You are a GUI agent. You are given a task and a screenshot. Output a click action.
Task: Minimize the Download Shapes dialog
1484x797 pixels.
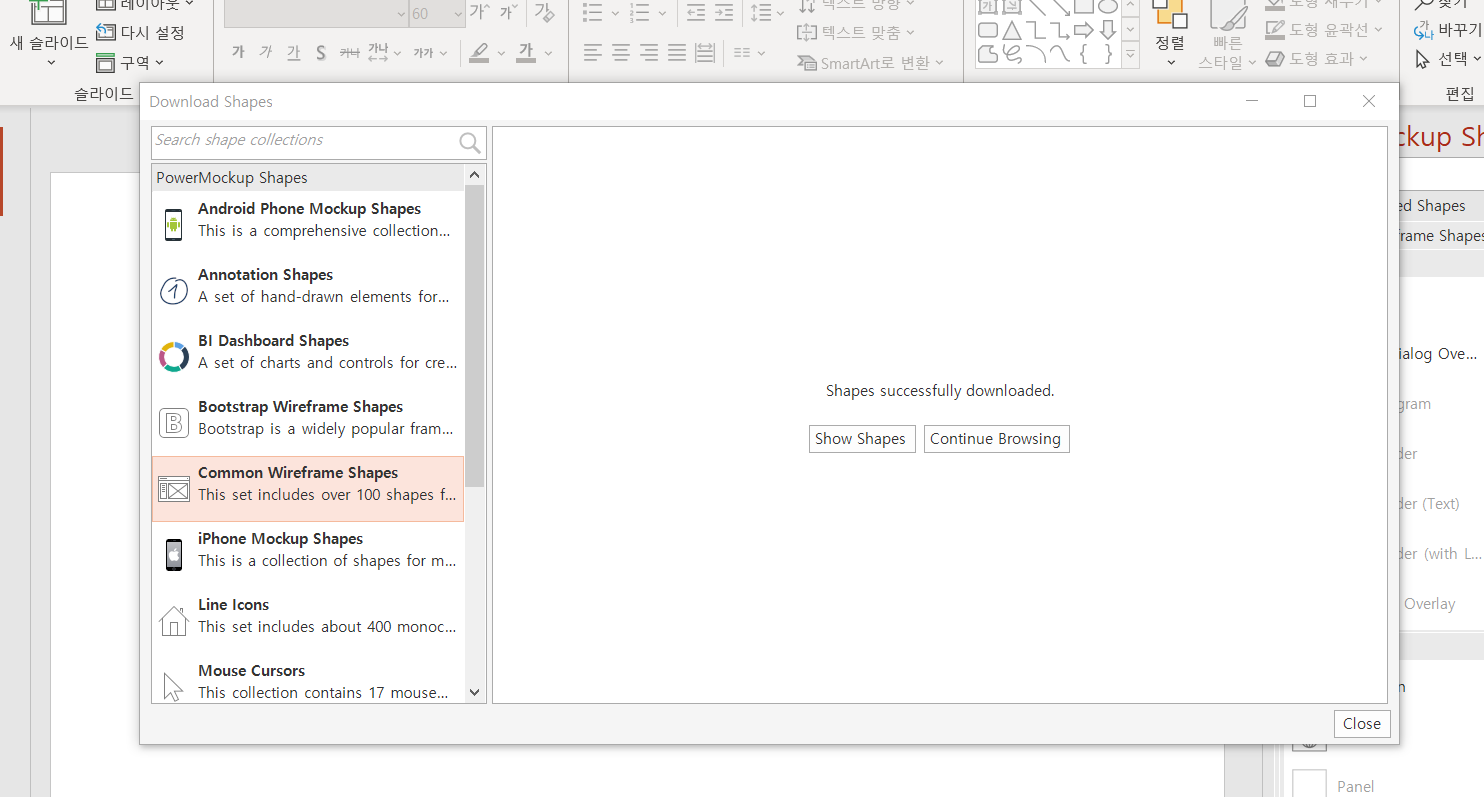pos(1251,101)
